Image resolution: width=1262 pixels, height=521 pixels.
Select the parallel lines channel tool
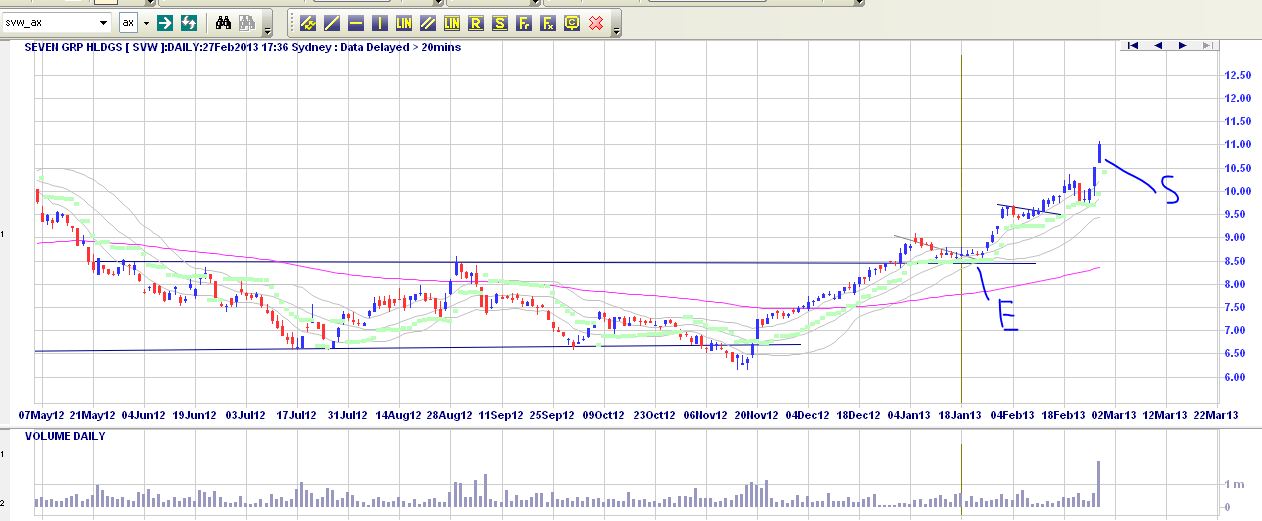pos(428,22)
